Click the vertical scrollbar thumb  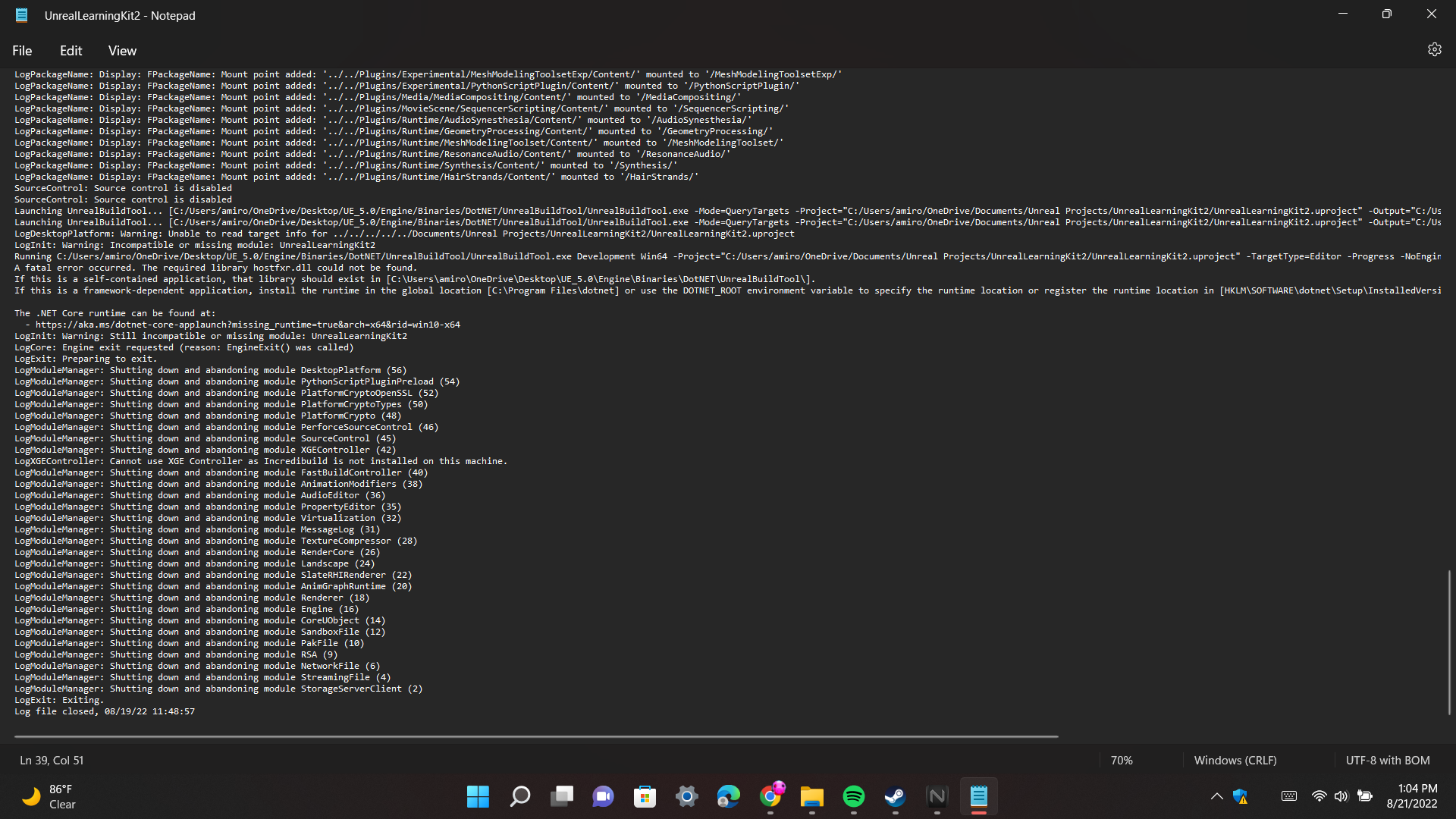(1449, 642)
